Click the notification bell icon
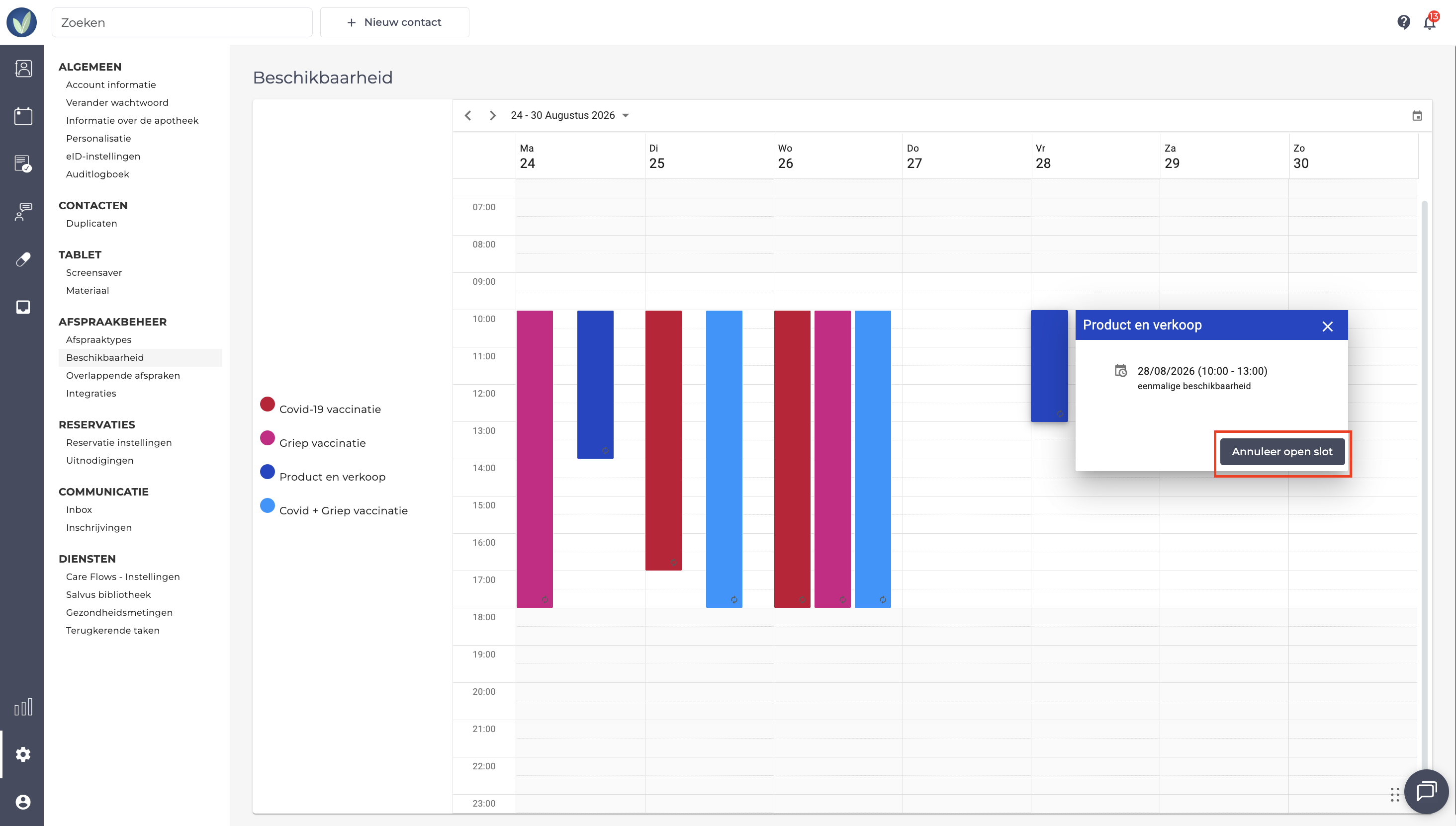 coord(1429,22)
